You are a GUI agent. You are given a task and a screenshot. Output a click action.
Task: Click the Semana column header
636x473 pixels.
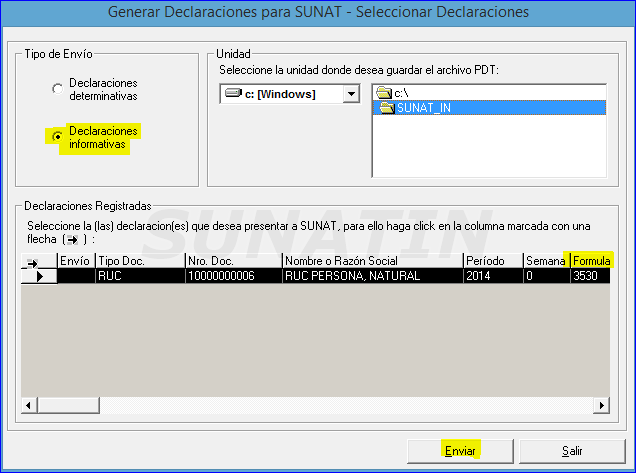547,261
